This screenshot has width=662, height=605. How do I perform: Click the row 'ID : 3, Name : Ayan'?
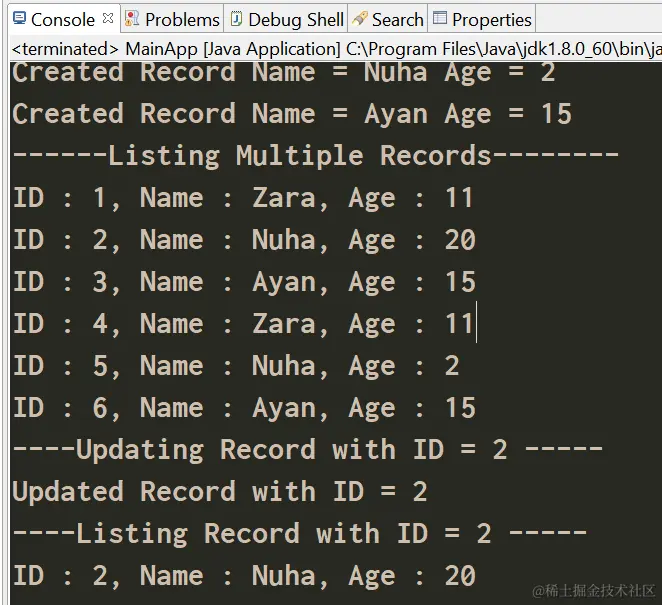pos(244,282)
